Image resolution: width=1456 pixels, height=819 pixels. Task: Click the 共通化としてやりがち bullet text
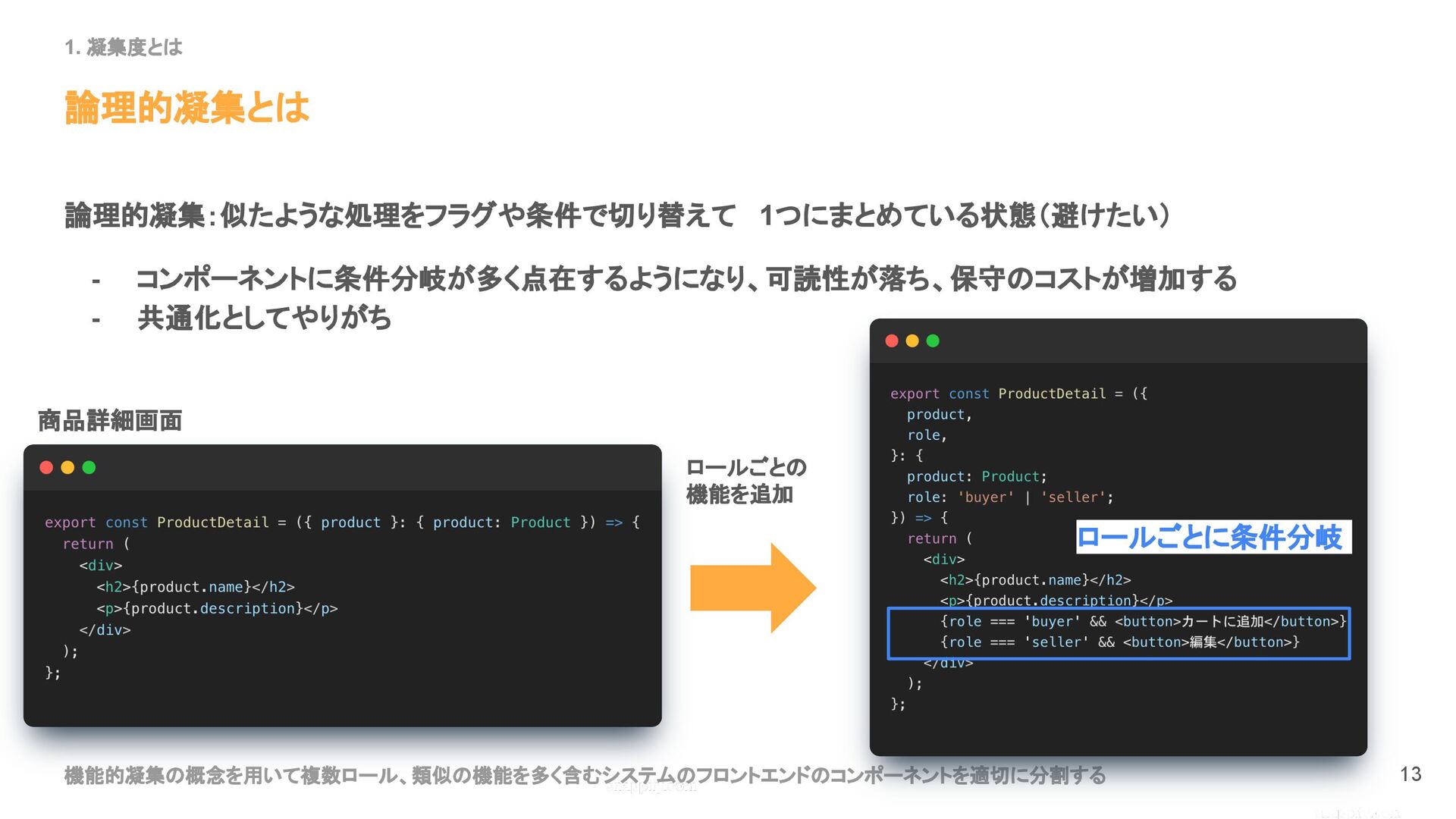[264, 318]
